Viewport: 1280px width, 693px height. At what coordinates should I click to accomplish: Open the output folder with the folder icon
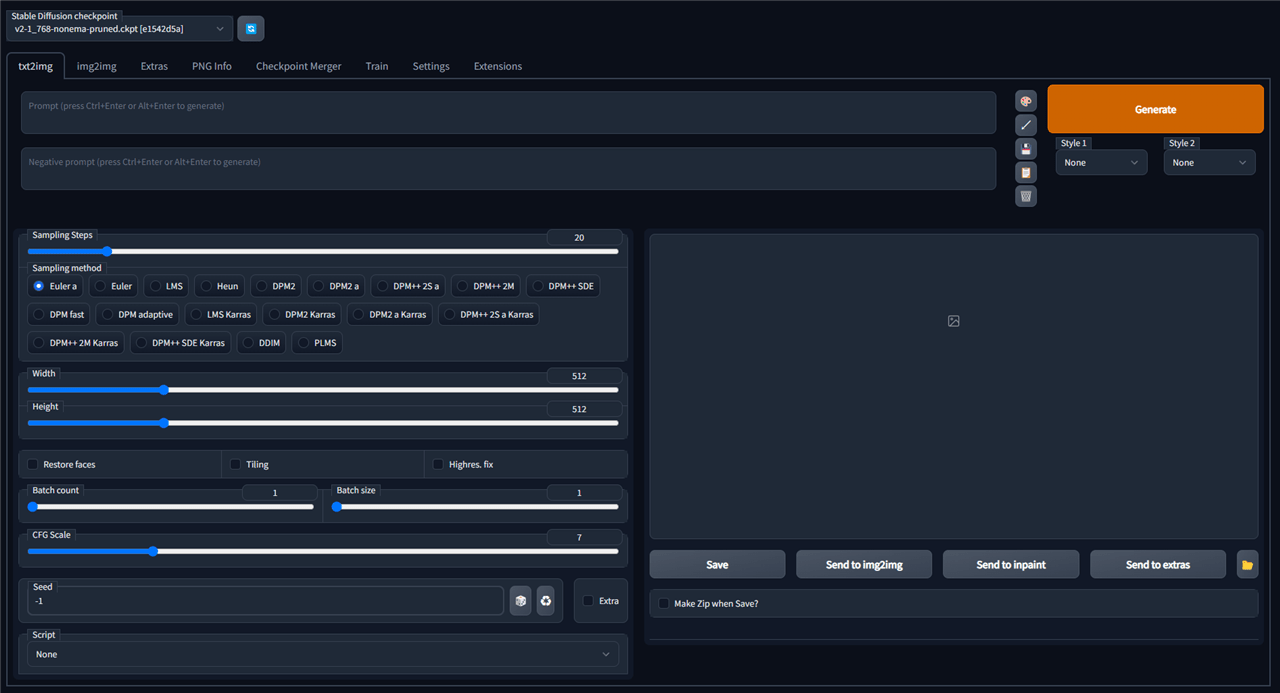tap(1247, 564)
